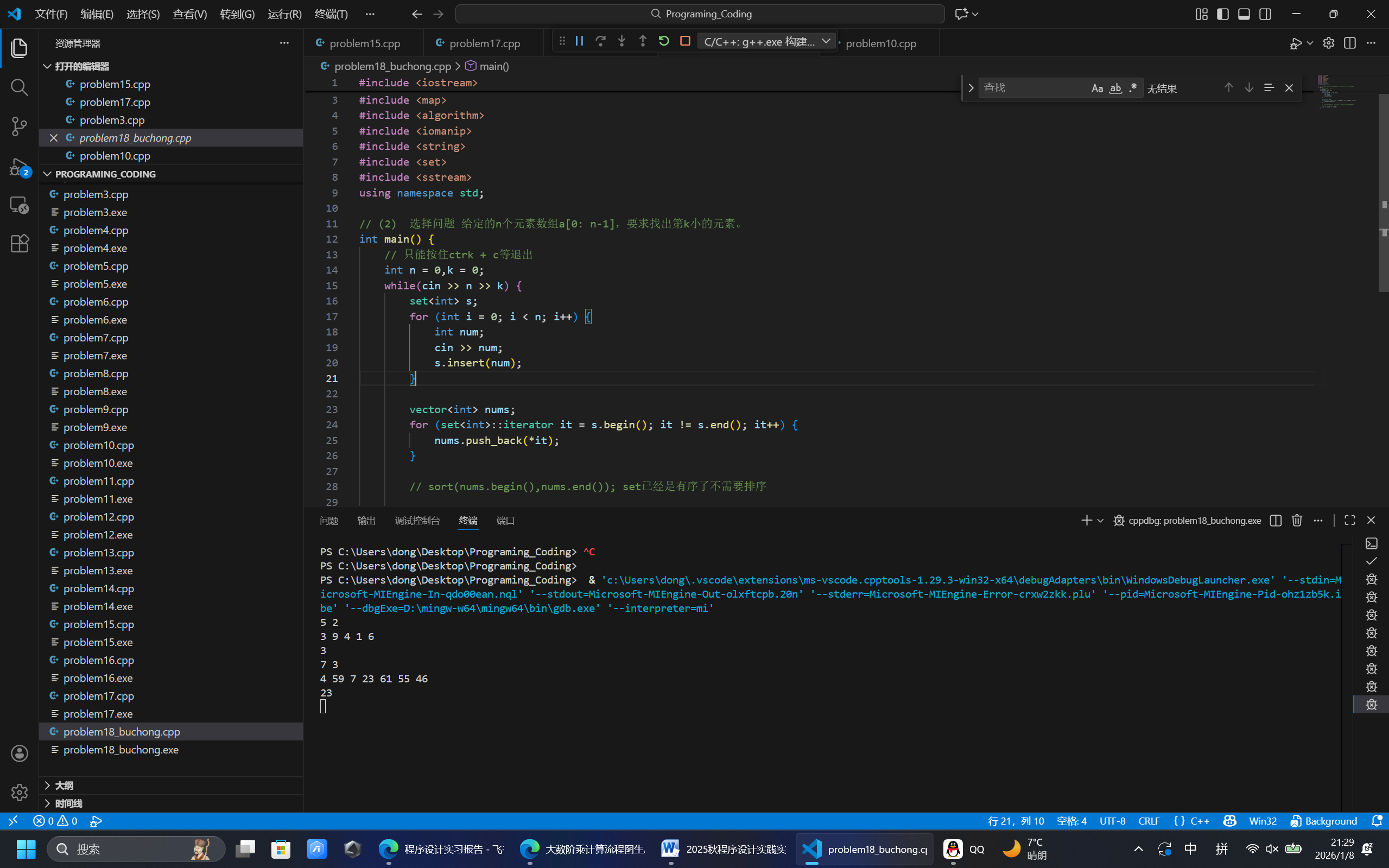Toggle Match Whole Word in find
The width and height of the screenshot is (1389, 868).
1115,88
